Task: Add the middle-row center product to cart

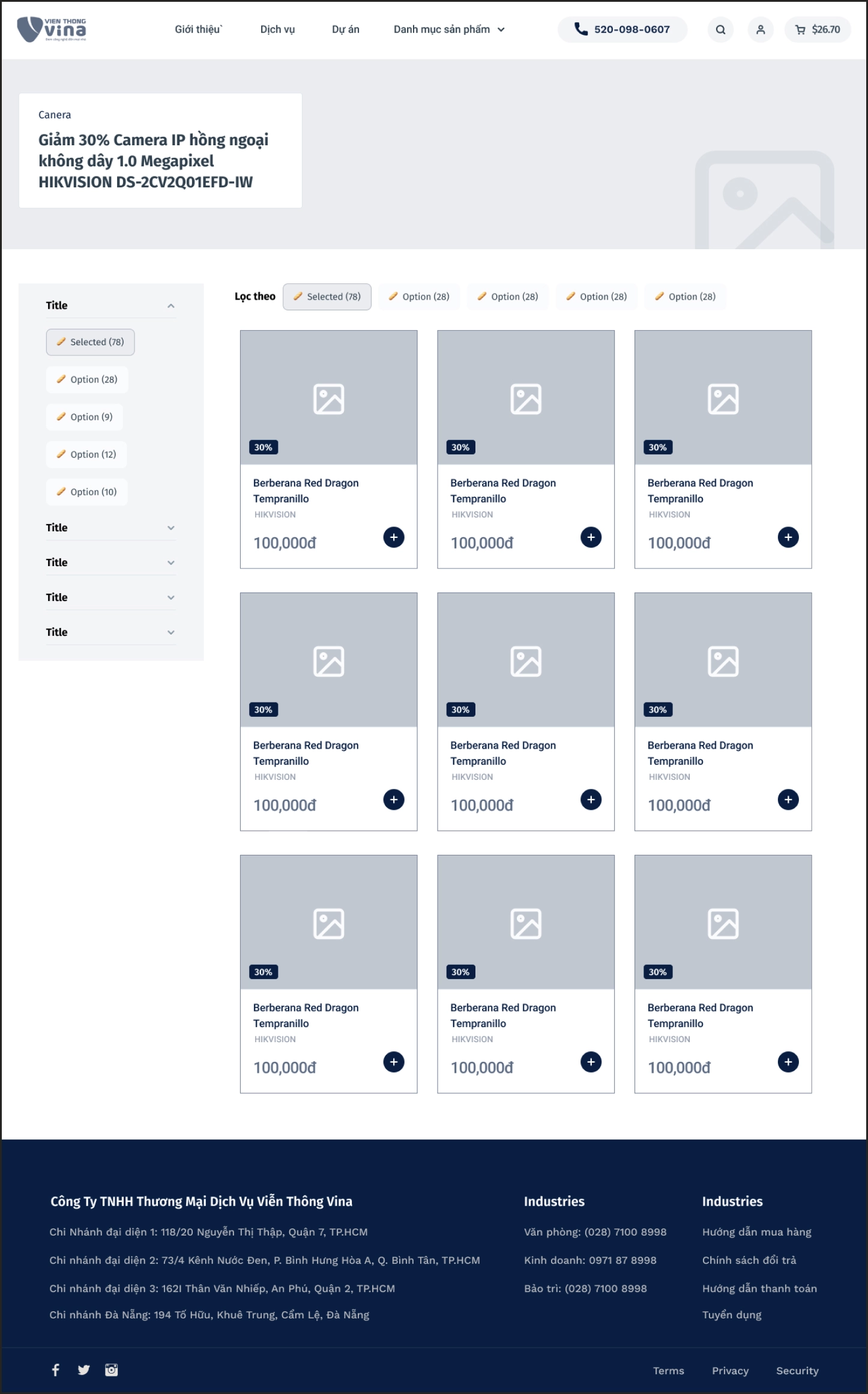Action: (591, 800)
